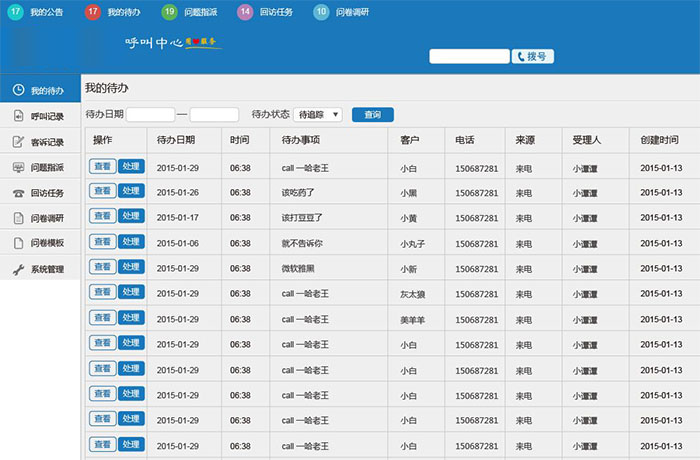Open 回访任务 telephone sidebar item
The width and height of the screenshot is (700, 460).
point(40,193)
